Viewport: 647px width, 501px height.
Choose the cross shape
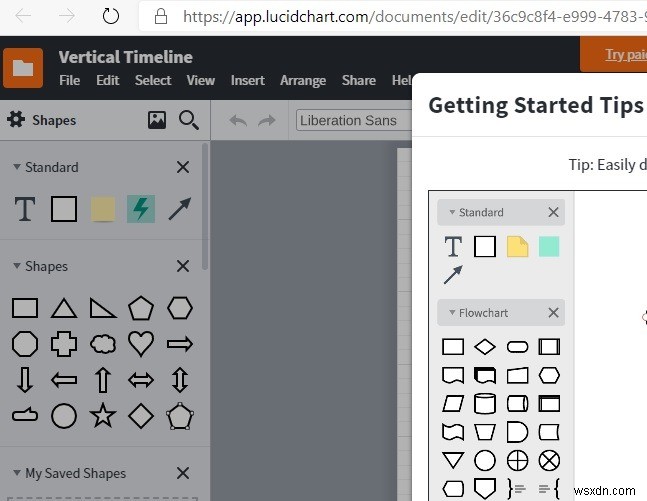pos(64,344)
